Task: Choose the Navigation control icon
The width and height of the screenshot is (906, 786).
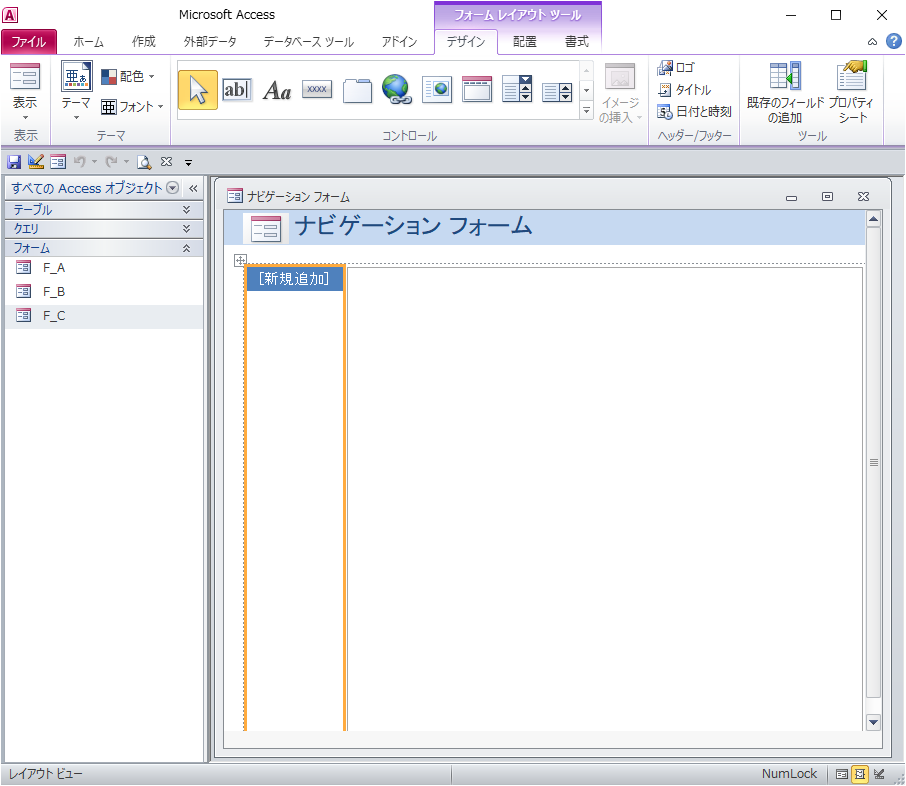Action: click(477, 90)
